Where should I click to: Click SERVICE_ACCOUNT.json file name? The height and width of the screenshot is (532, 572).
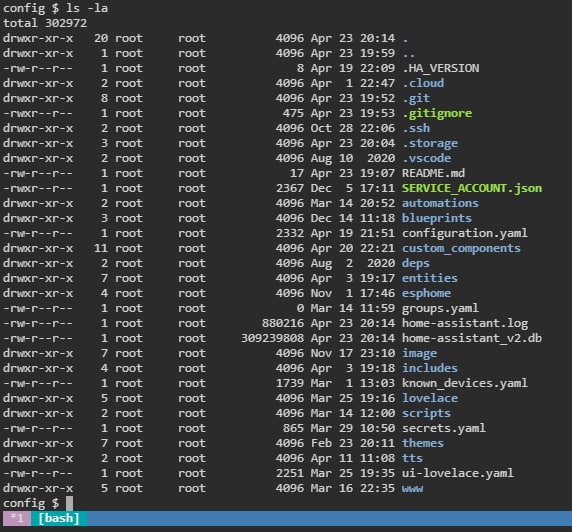coord(472,188)
